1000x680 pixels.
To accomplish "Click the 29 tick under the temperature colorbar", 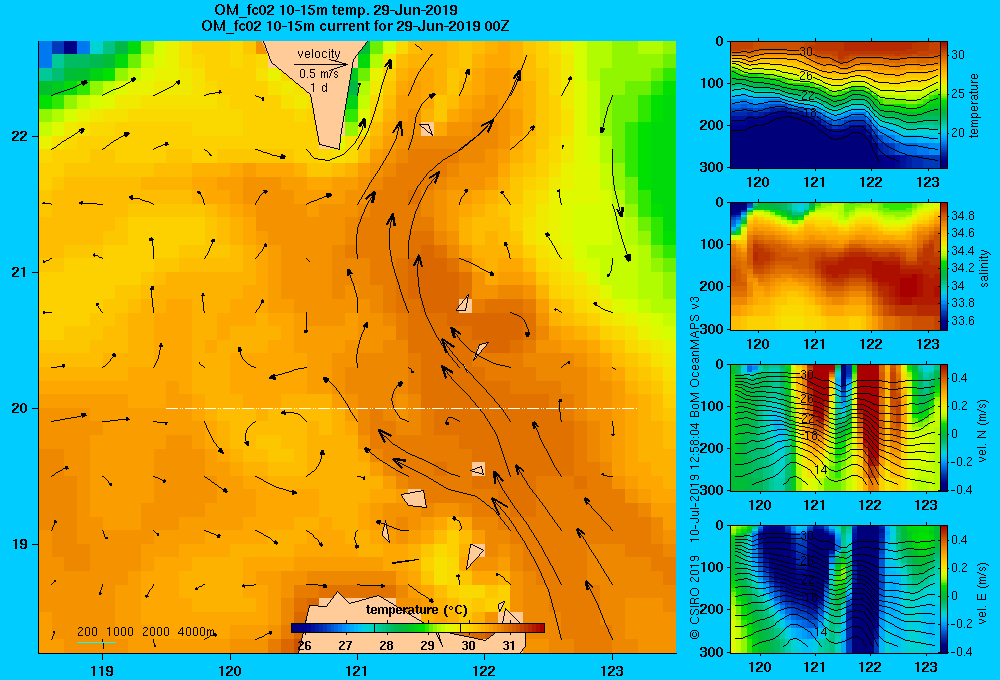I will pos(427,646).
